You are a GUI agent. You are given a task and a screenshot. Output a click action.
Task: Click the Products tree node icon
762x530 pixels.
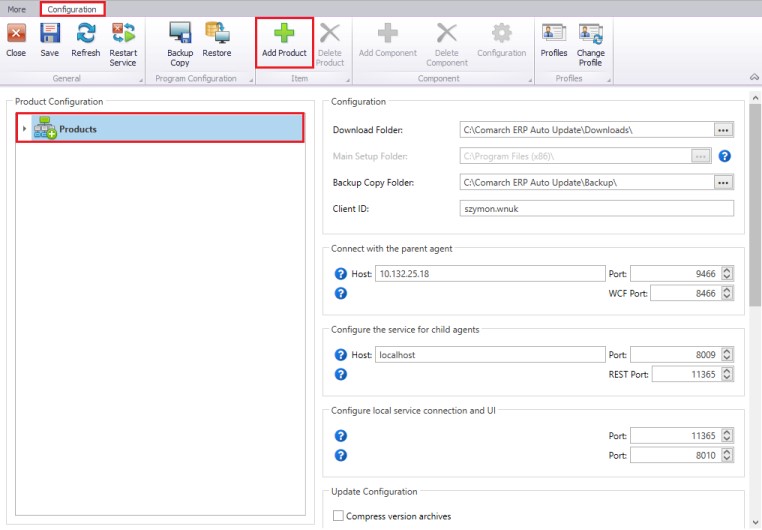[45, 128]
